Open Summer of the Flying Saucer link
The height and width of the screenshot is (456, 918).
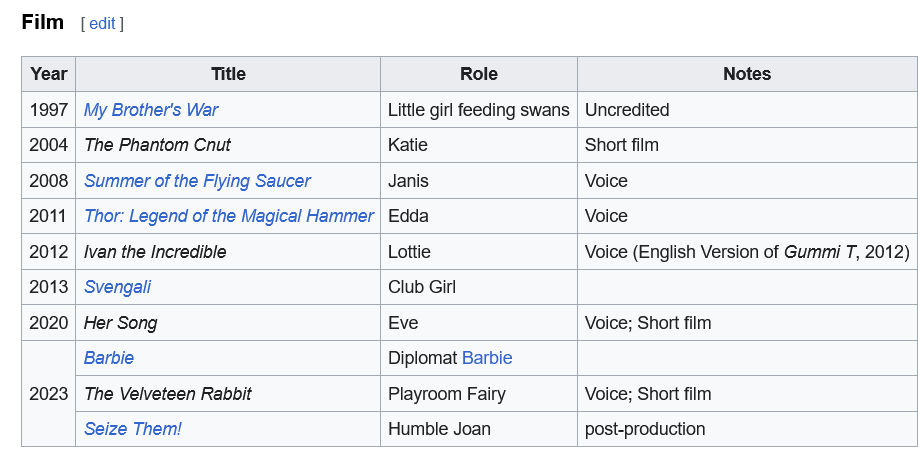click(x=197, y=181)
